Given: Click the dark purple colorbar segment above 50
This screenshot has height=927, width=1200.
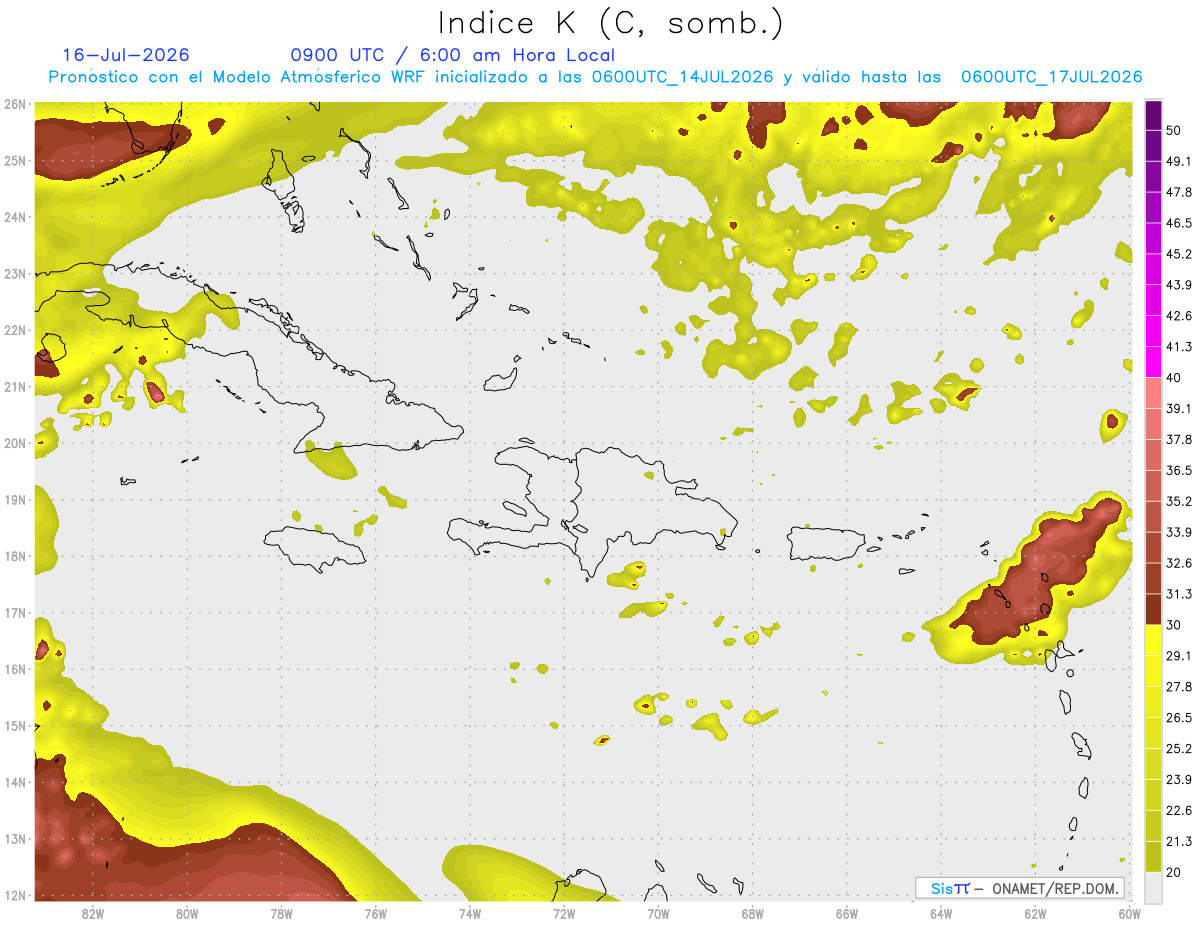Looking at the screenshot, I should tap(1153, 115).
